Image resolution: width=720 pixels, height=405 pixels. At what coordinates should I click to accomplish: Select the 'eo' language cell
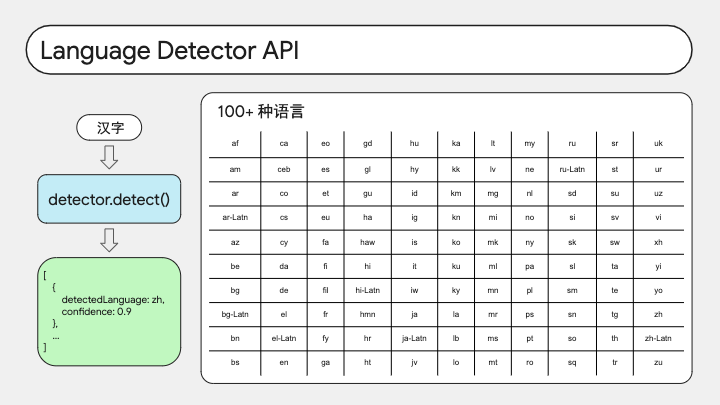click(326, 143)
